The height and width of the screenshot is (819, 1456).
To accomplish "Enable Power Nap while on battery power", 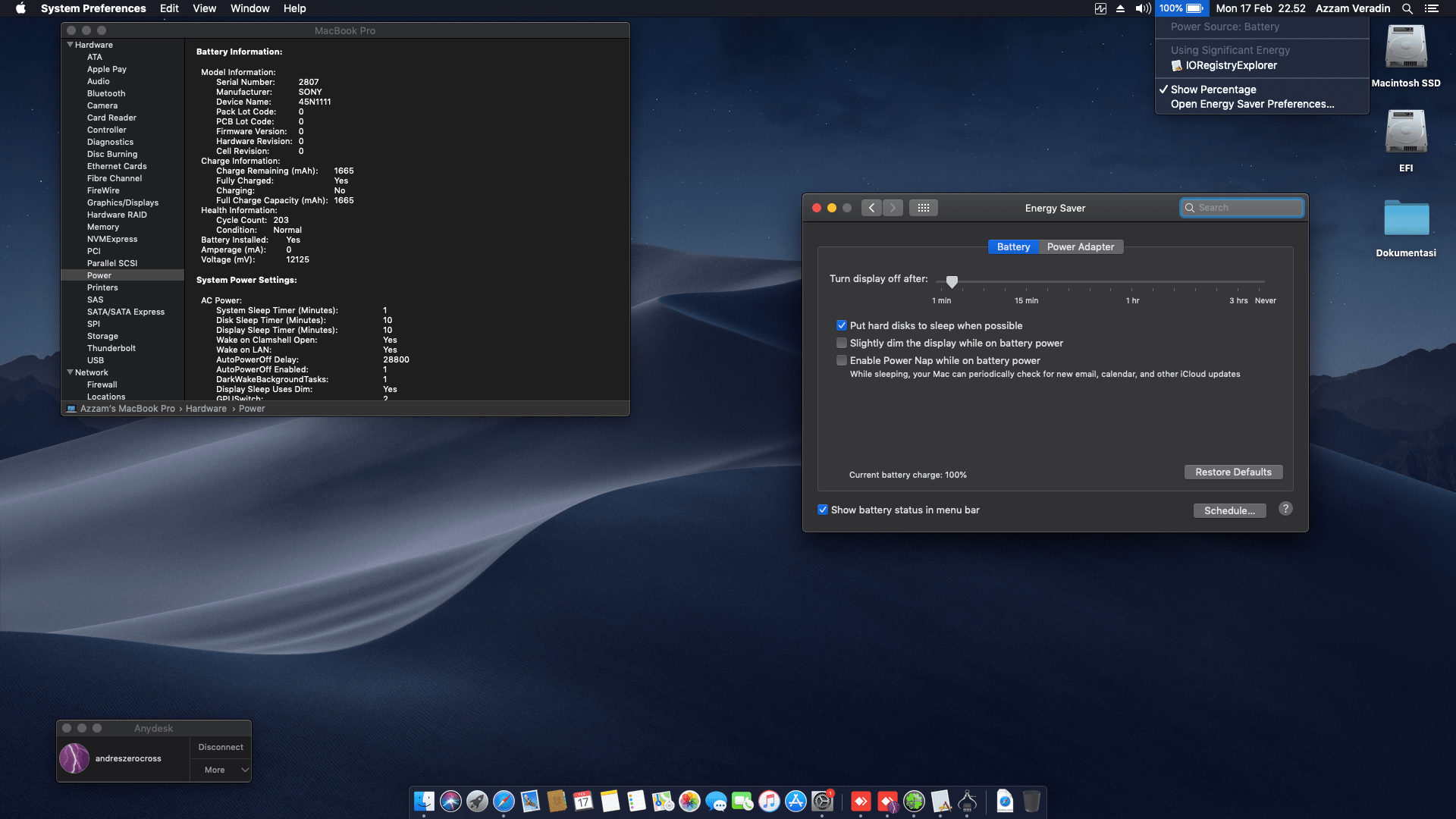I will 842,360.
